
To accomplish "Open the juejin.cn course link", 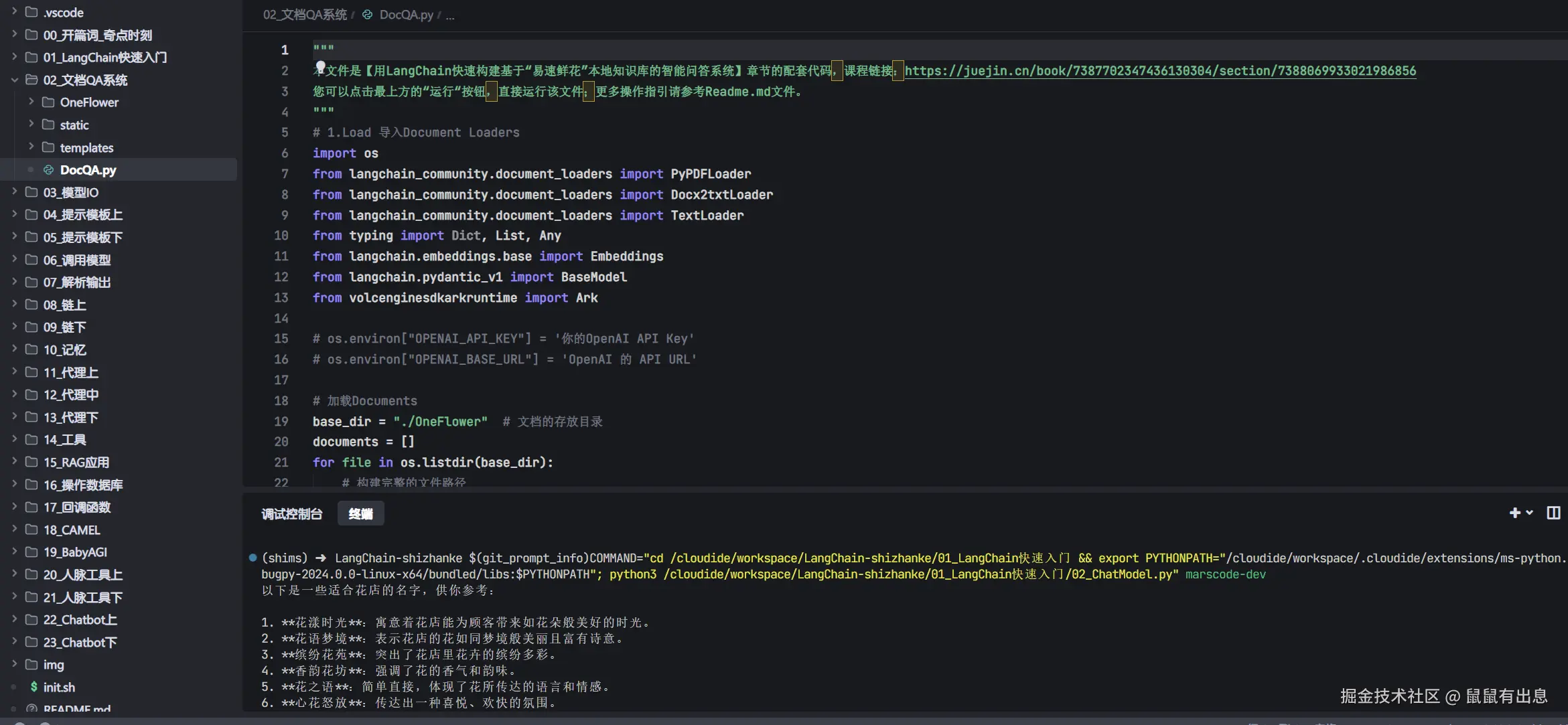I will 1160,71.
